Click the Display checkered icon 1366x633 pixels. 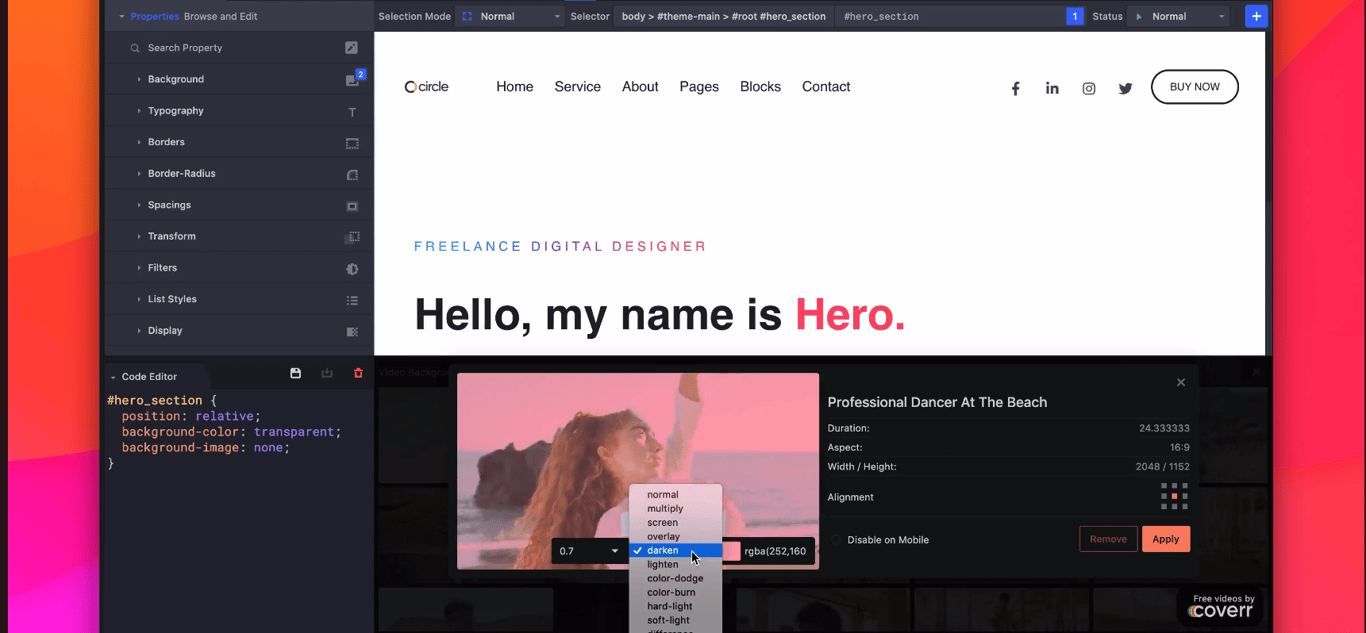tap(352, 331)
